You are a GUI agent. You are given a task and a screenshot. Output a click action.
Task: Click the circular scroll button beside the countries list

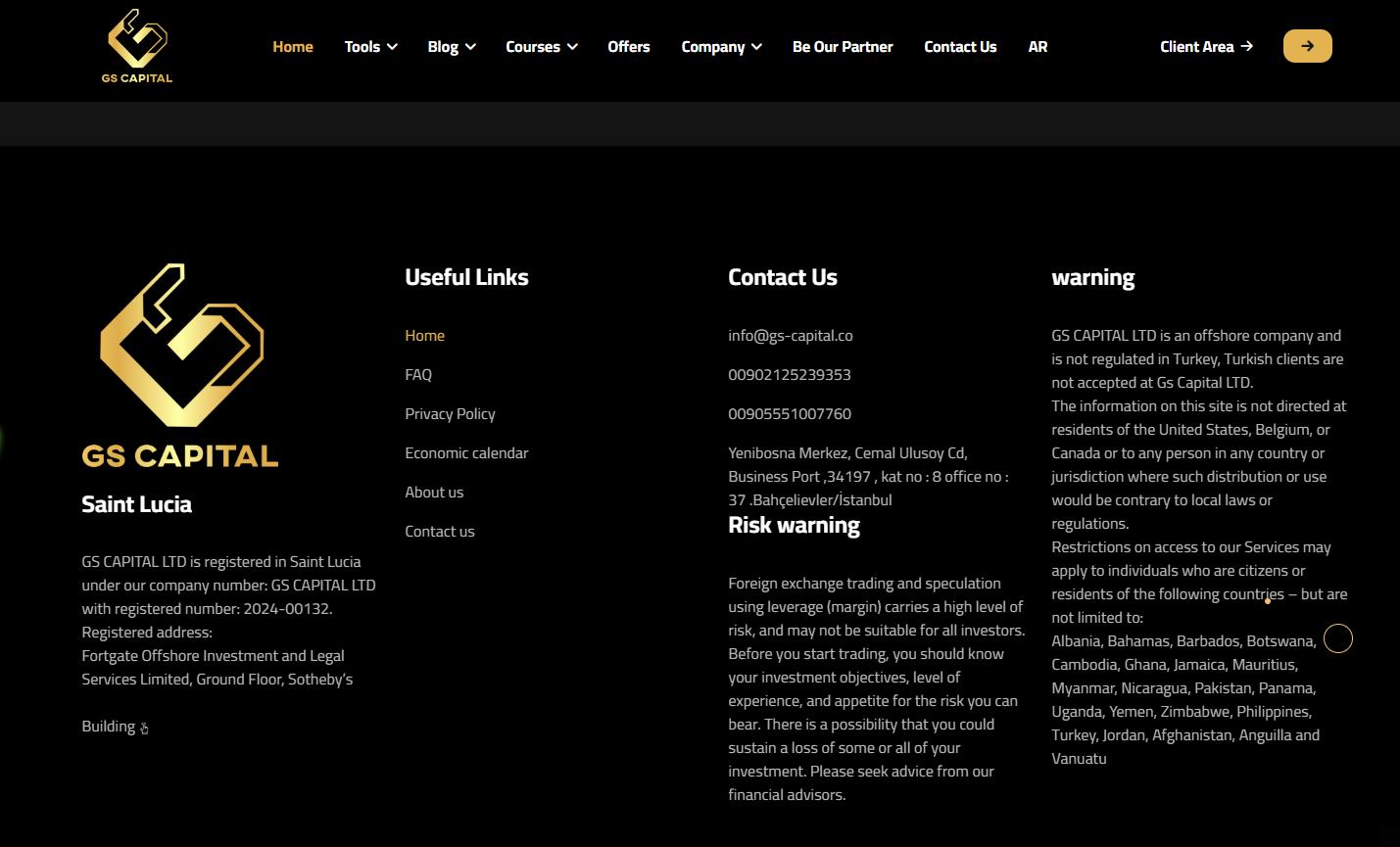[x=1337, y=638]
